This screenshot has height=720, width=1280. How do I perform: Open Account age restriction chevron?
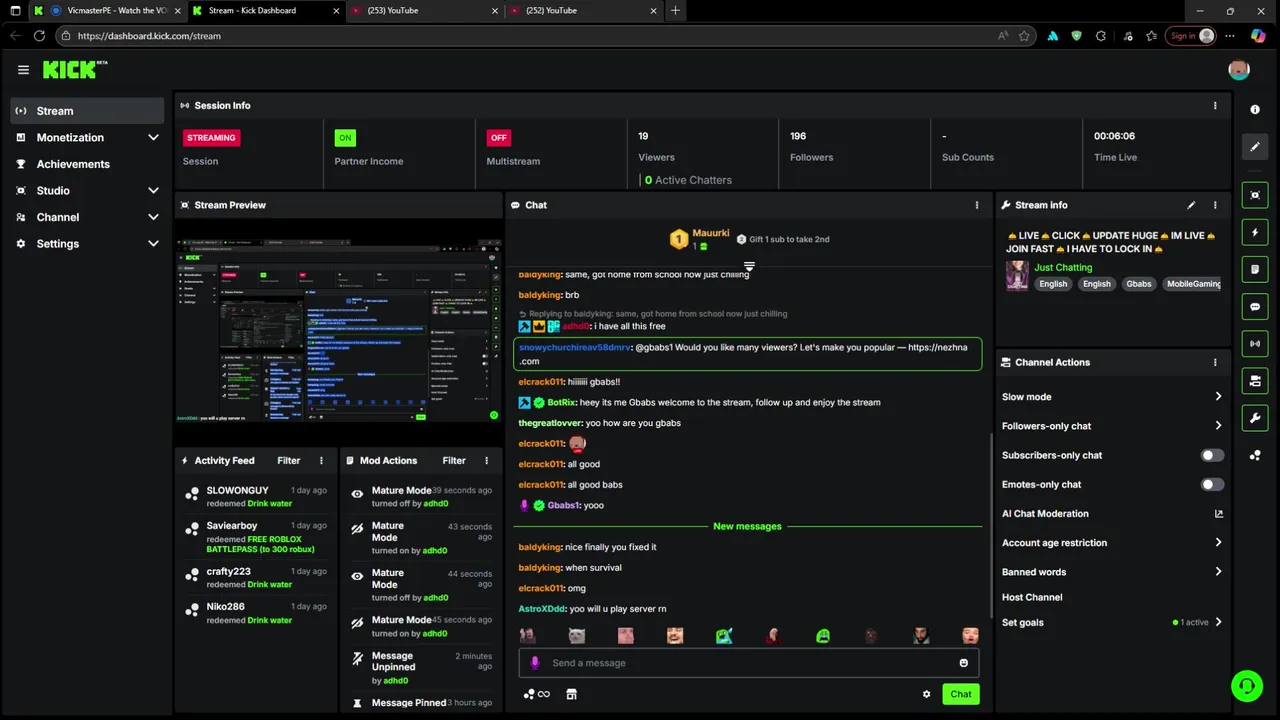click(1218, 543)
